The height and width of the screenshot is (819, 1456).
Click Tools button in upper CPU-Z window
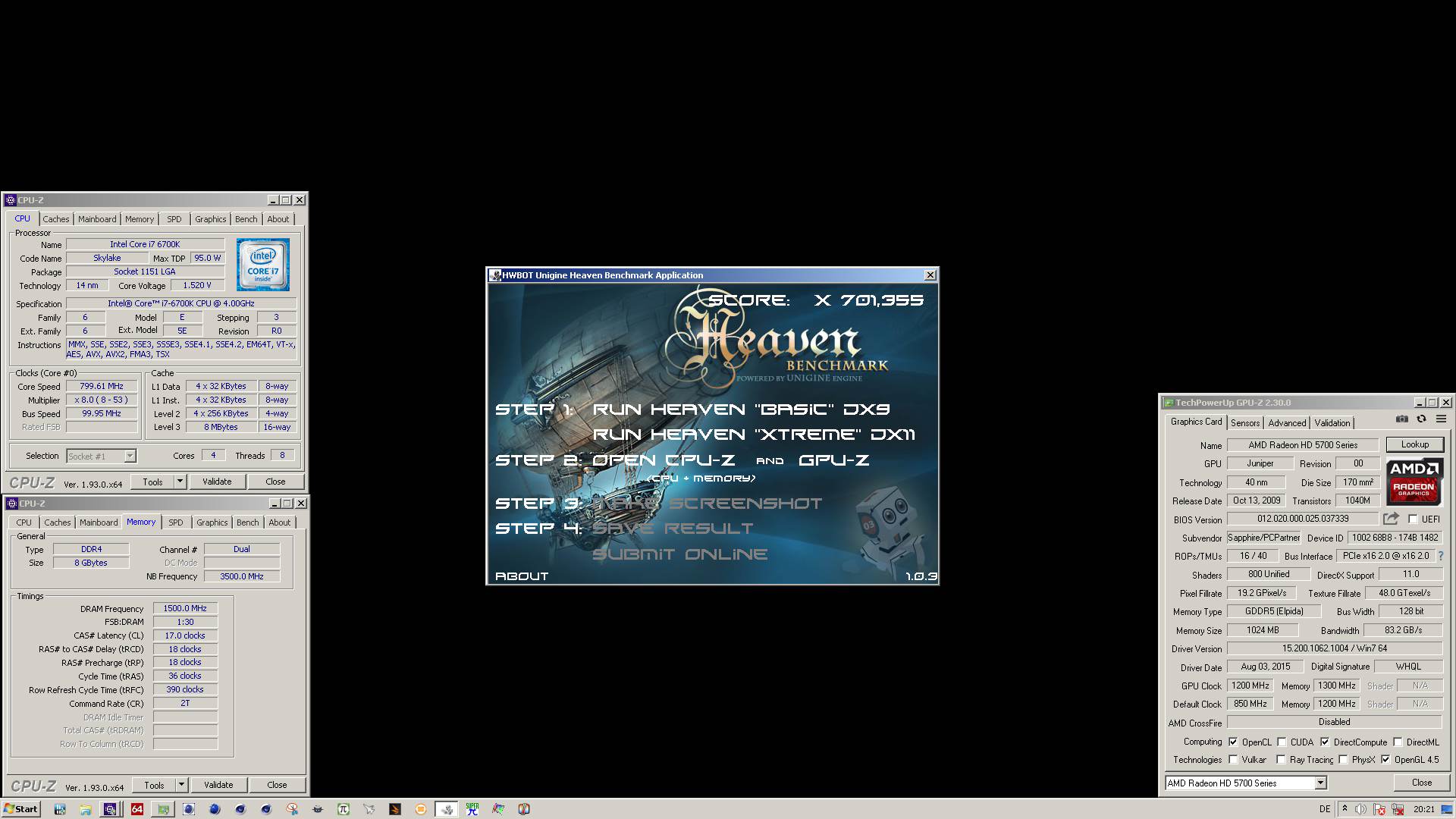coord(152,482)
